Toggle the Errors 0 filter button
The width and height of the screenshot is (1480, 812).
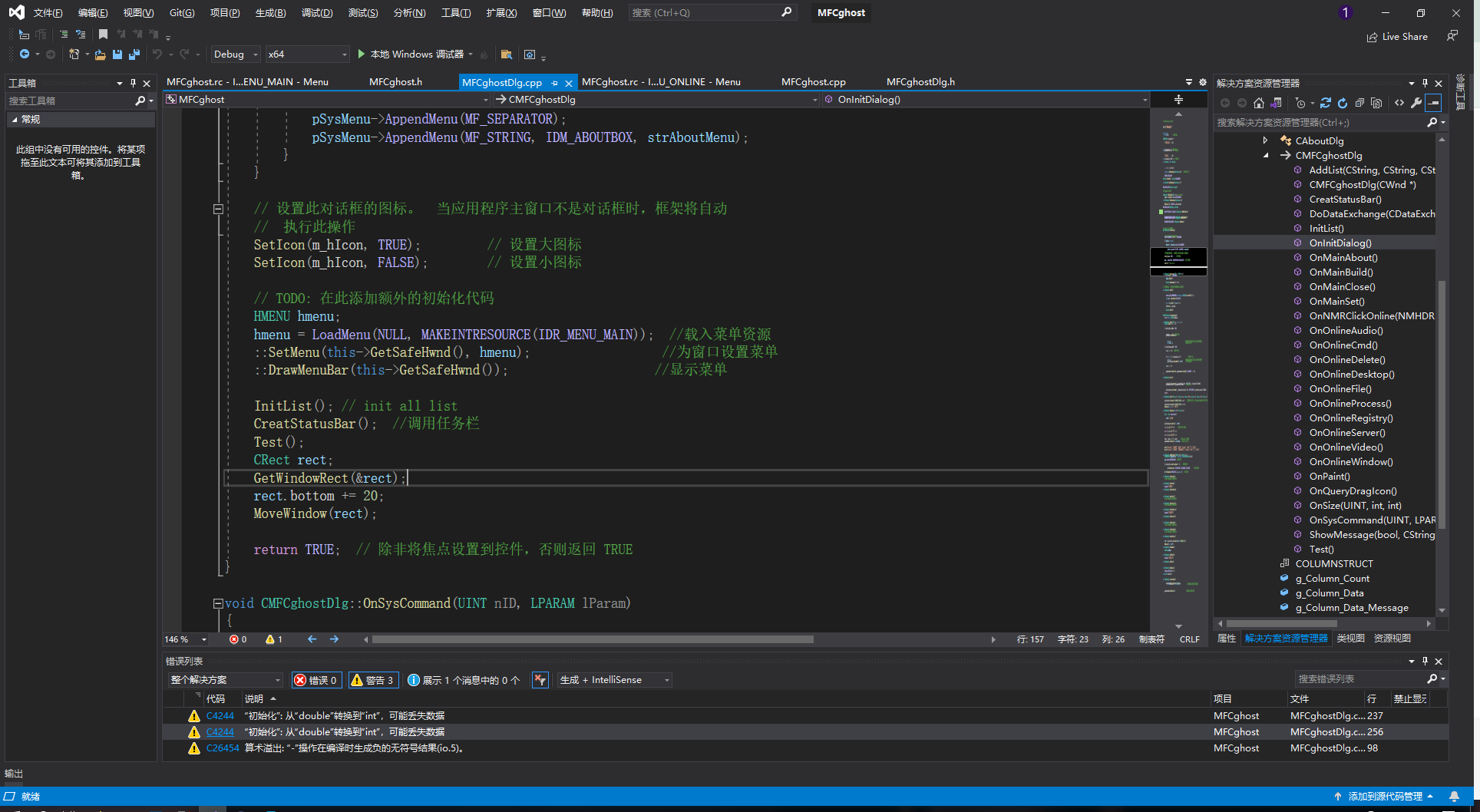coord(316,680)
